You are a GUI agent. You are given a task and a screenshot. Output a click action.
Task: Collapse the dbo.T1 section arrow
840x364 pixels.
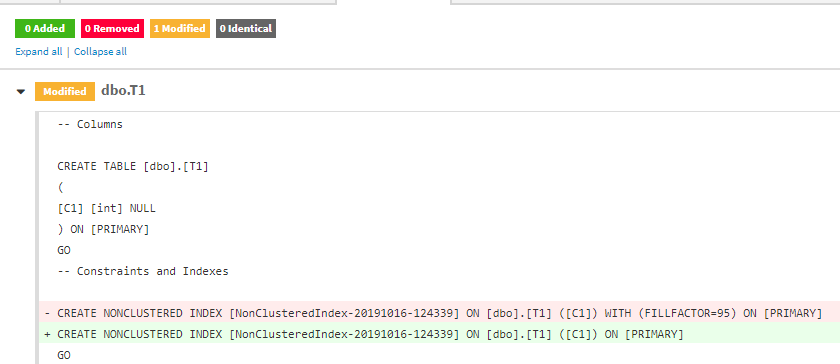tap(21, 92)
